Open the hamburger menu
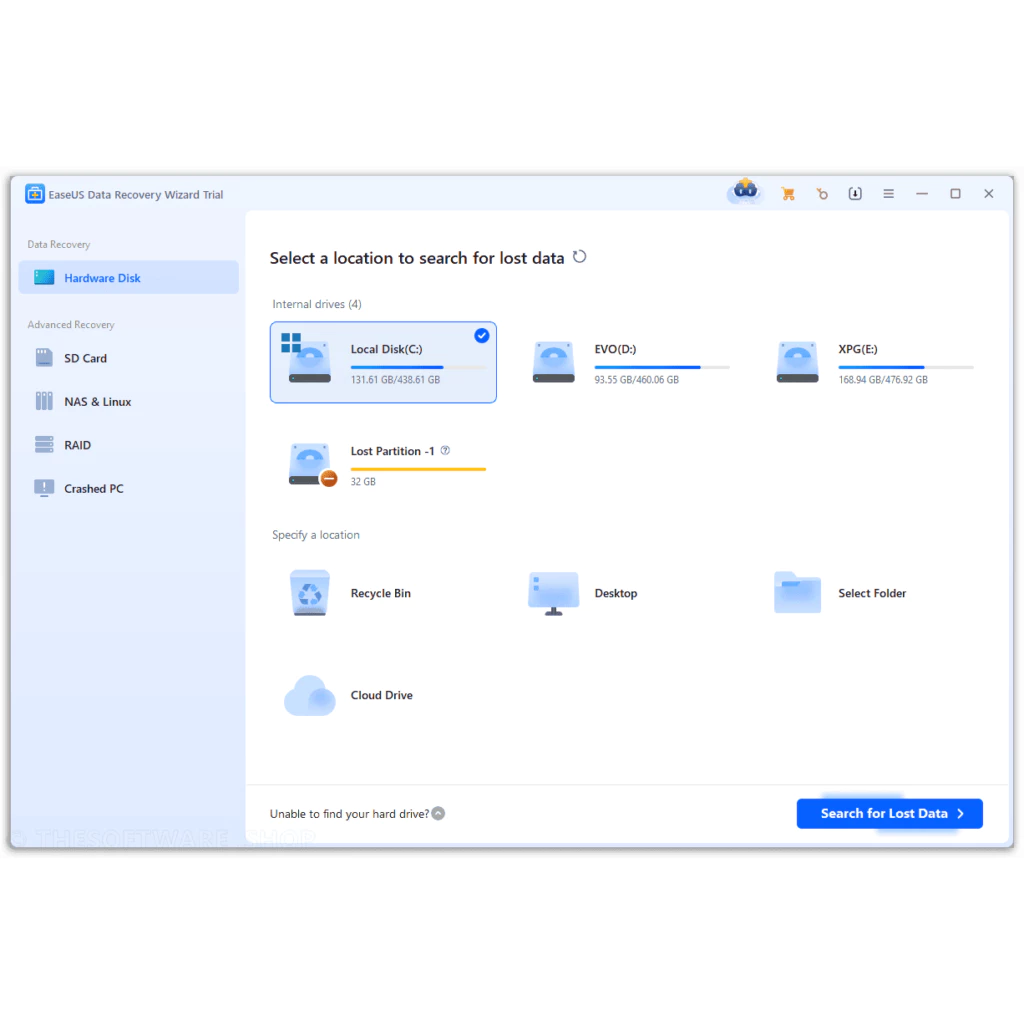The width and height of the screenshot is (1024, 1024). [x=888, y=193]
